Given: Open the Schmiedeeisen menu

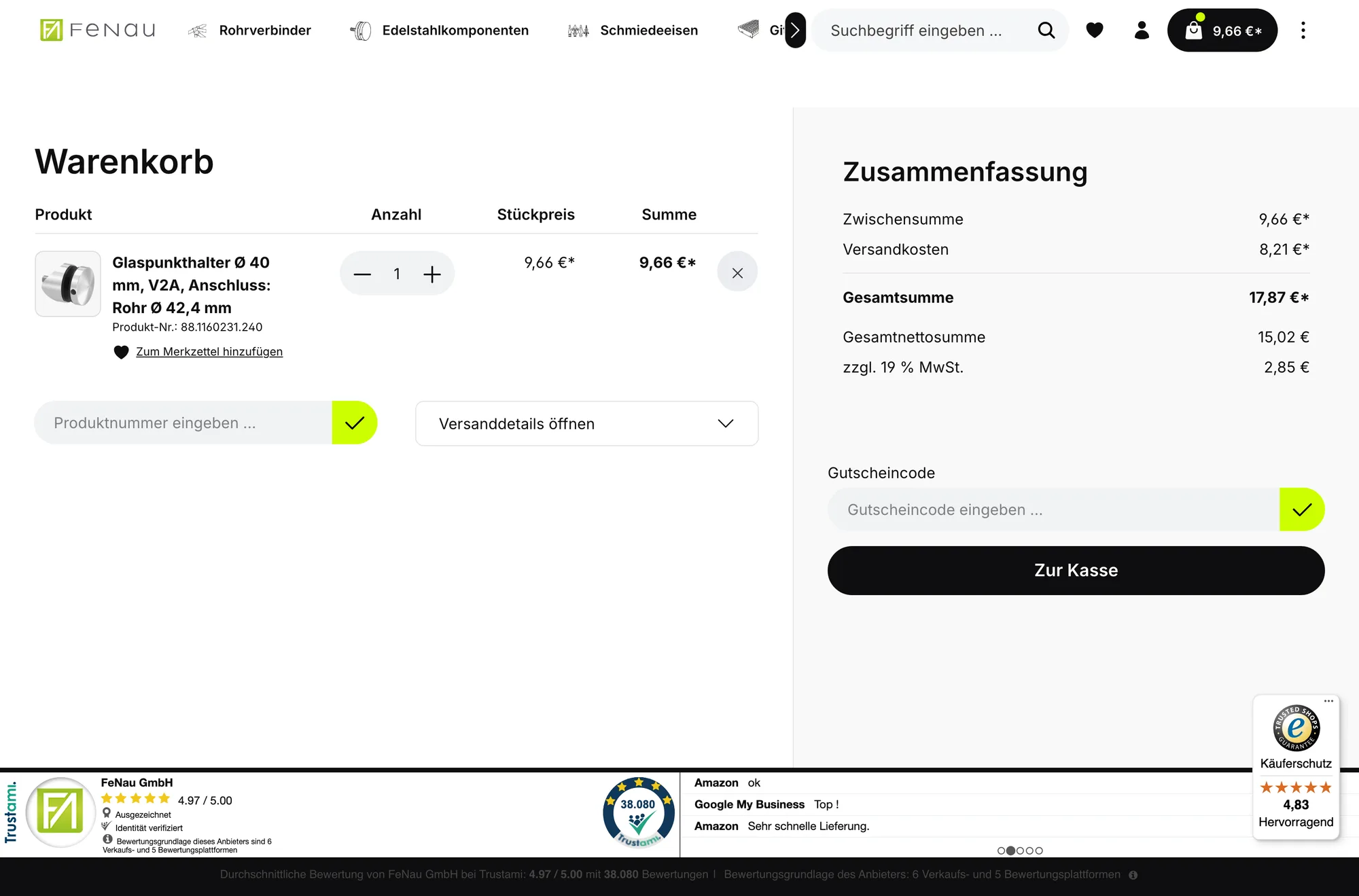Looking at the screenshot, I should coord(649,31).
